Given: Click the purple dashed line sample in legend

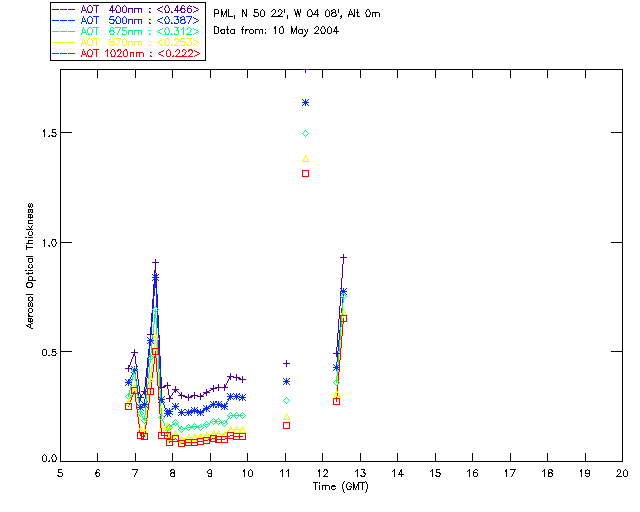Looking at the screenshot, I should click(64, 9).
